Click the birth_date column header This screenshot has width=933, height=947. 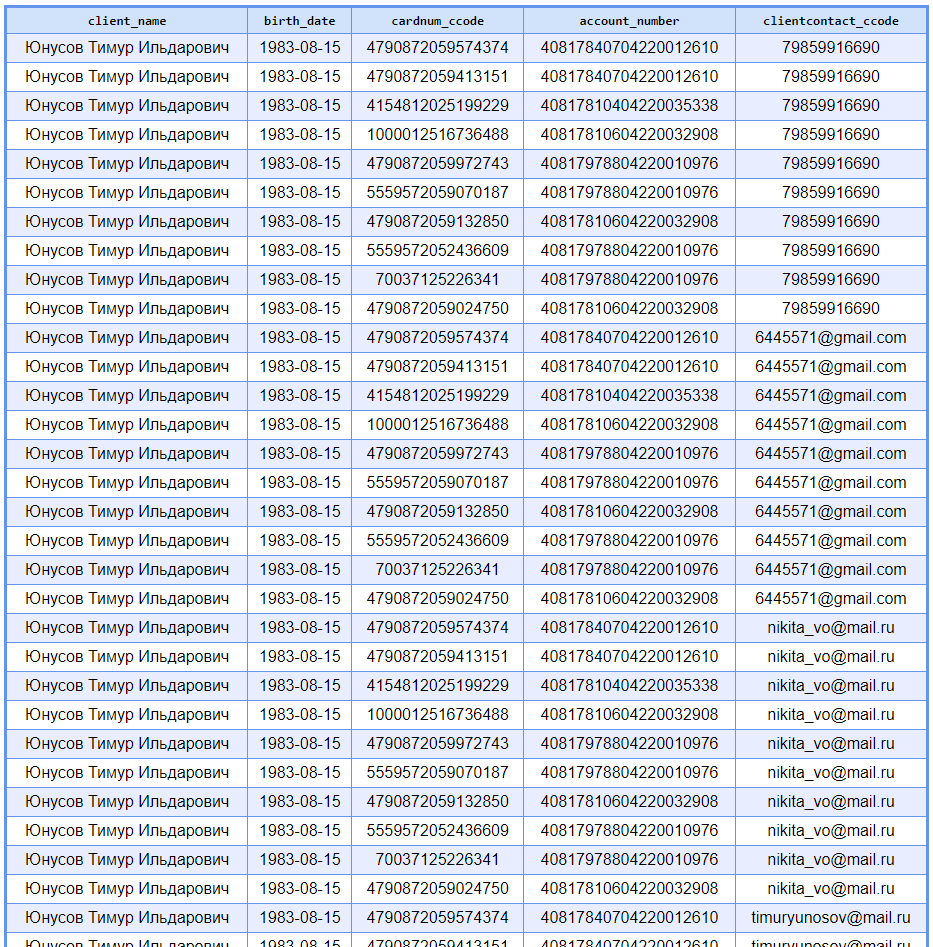coord(299,21)
